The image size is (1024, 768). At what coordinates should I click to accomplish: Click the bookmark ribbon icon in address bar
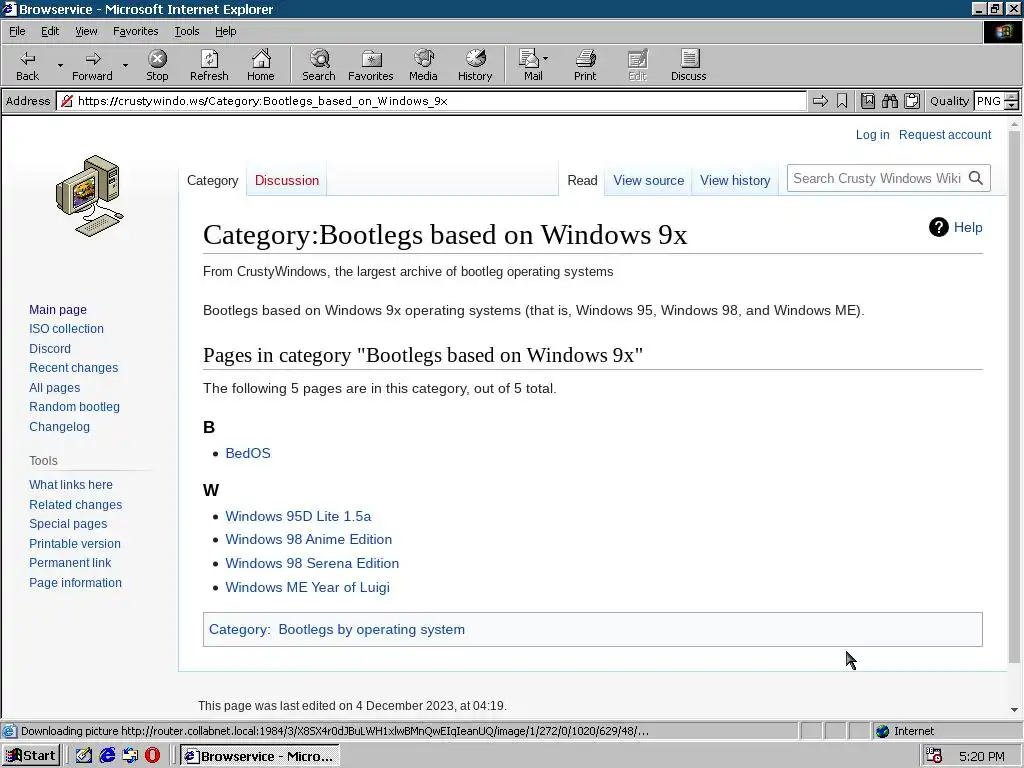click(x=842, y=101)
